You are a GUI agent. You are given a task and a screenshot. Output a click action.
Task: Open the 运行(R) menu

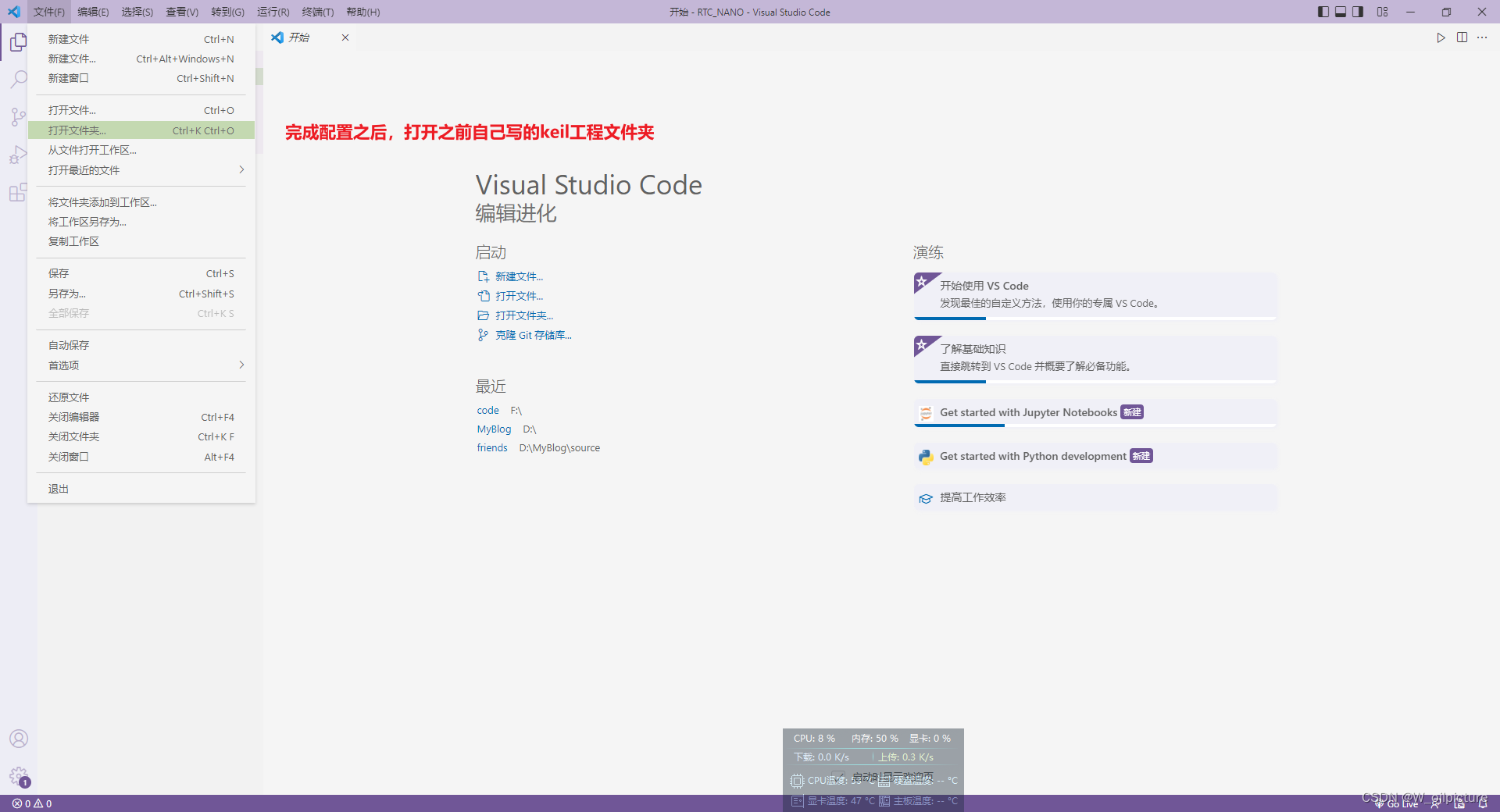click(x=273, y=12)
